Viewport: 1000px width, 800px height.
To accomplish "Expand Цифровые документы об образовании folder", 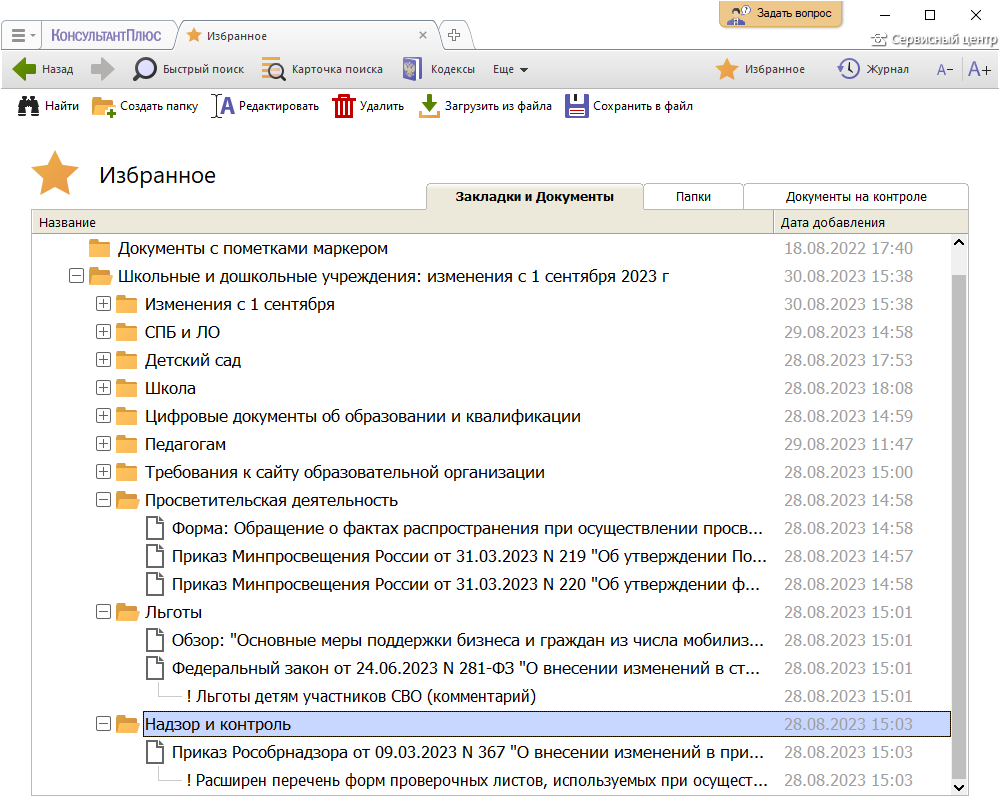I will [103, 416].
